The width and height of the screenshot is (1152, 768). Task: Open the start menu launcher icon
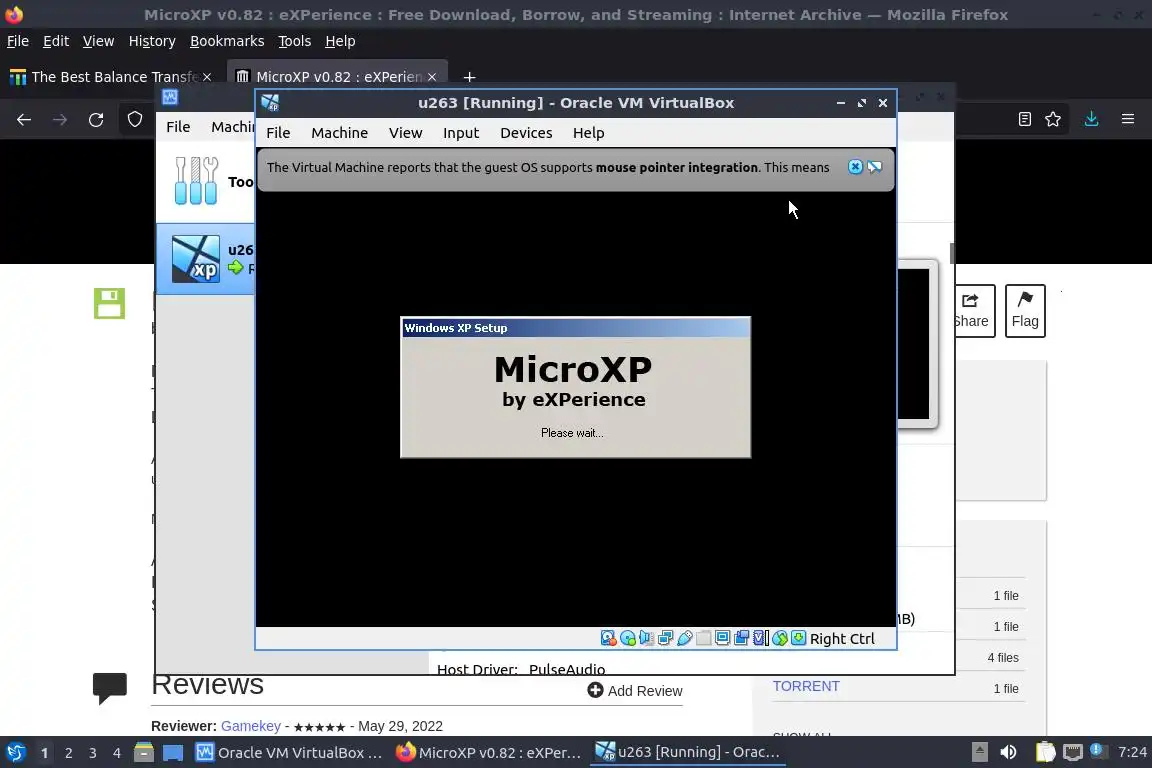[15, 753]
